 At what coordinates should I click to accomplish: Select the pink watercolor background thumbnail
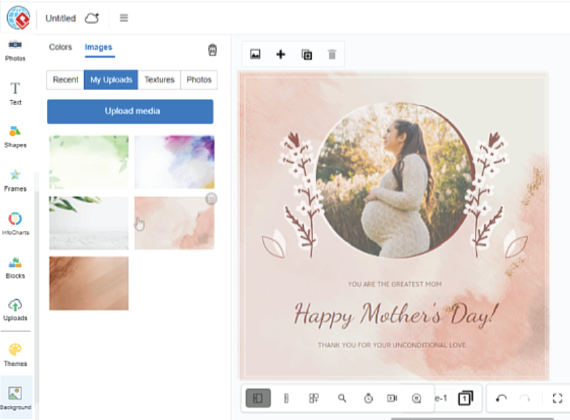pyautogui.click(x=174, y=223)
